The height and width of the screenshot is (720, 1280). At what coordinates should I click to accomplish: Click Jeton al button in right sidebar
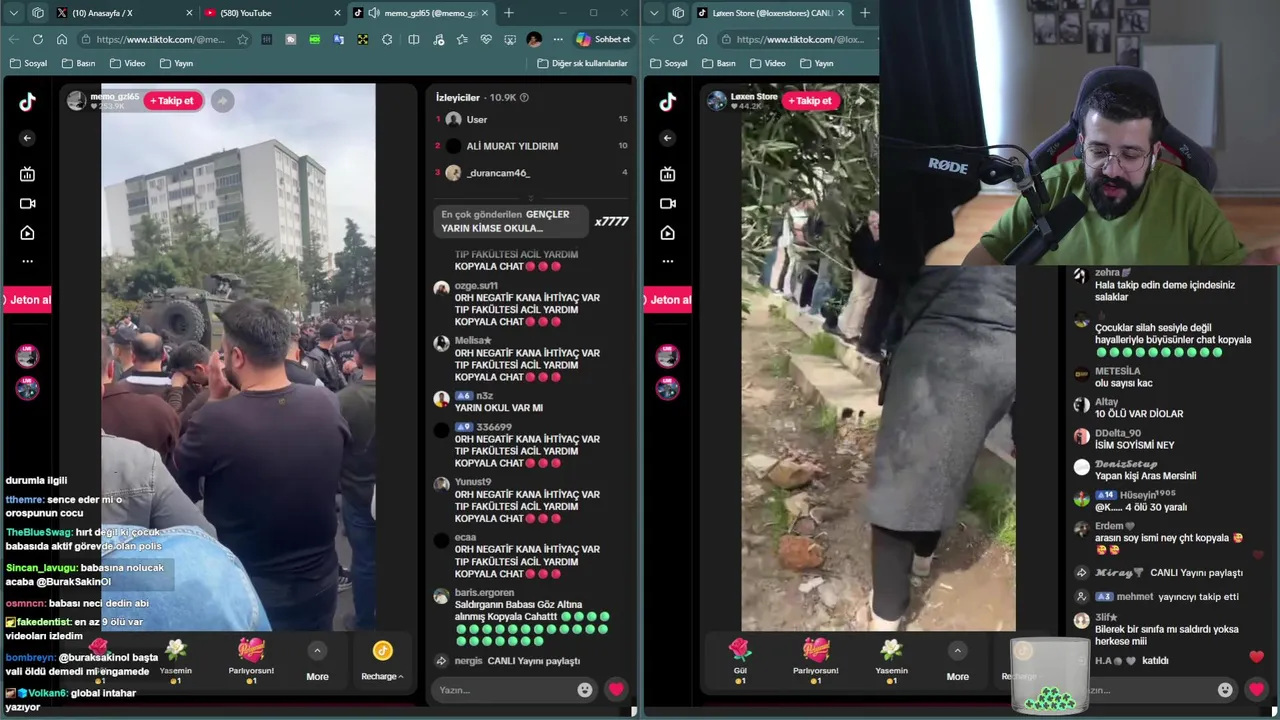pos(668,299)
